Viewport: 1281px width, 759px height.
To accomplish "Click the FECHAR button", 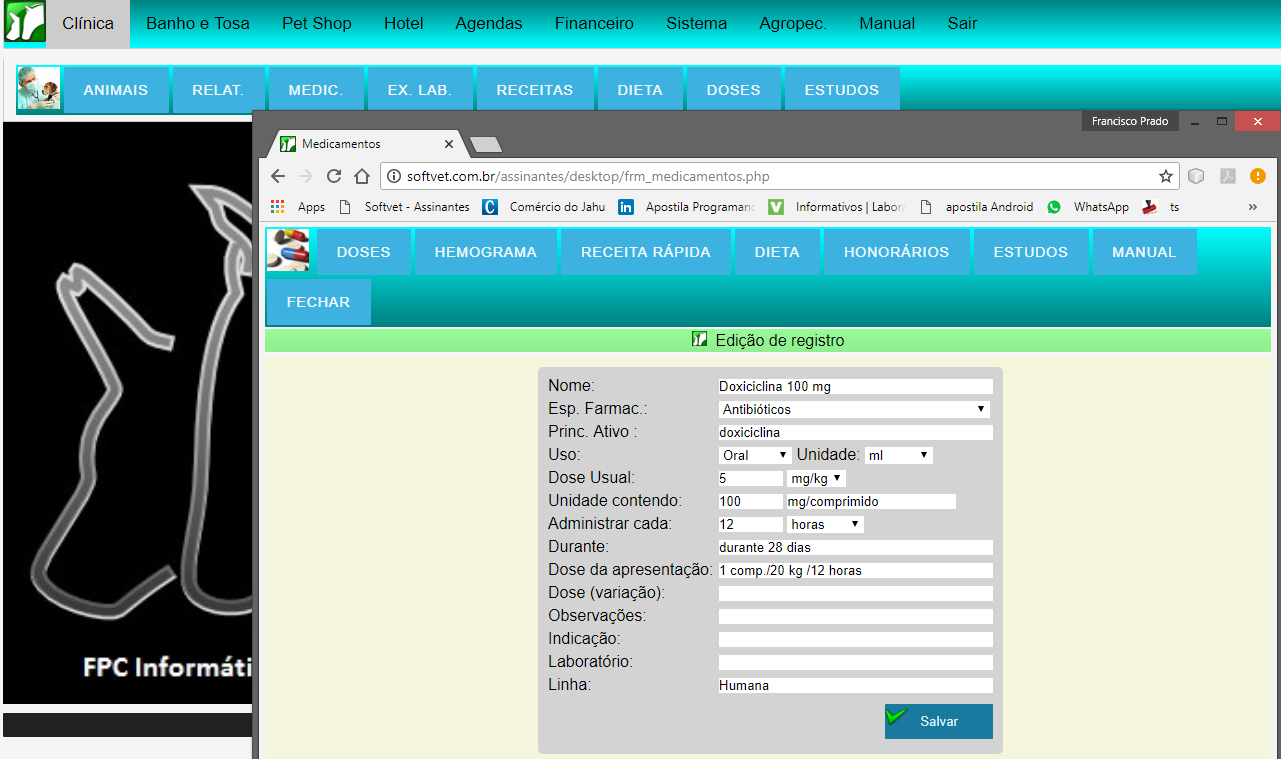I will 318,302.
